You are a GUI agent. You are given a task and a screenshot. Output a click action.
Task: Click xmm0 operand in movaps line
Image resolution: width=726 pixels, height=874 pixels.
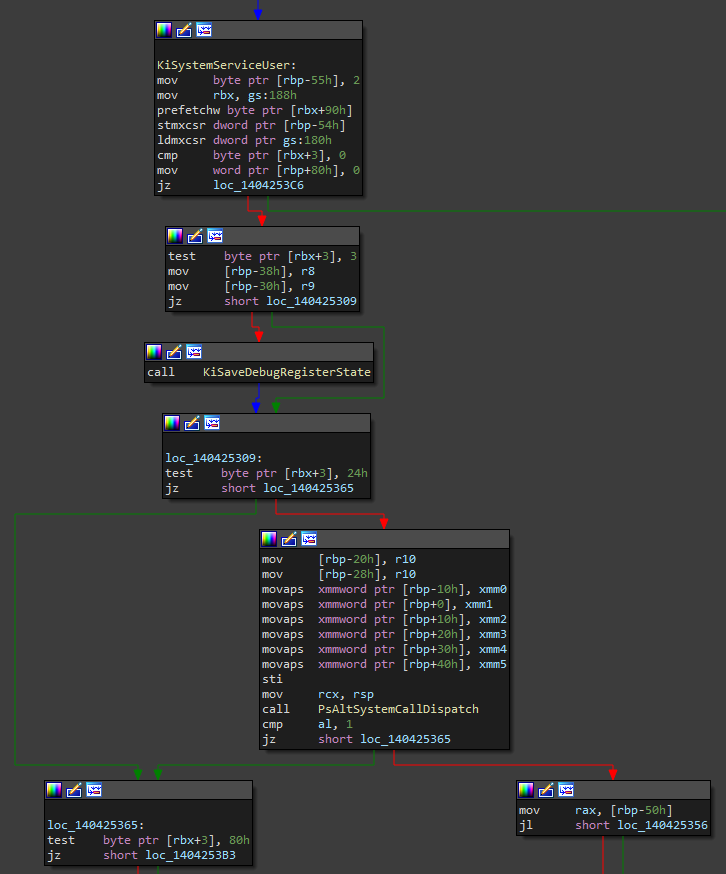click(x=493, y=589)
